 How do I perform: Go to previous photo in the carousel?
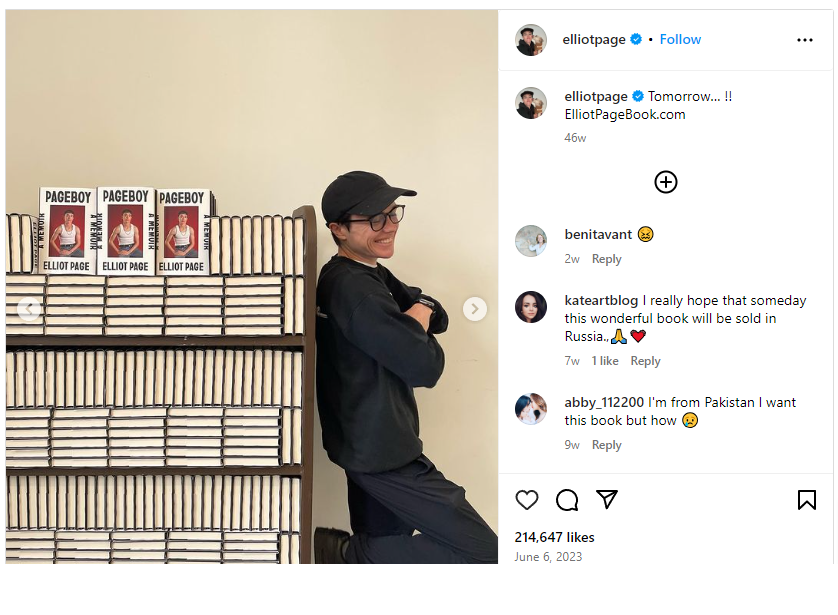[x=29, y=309]
